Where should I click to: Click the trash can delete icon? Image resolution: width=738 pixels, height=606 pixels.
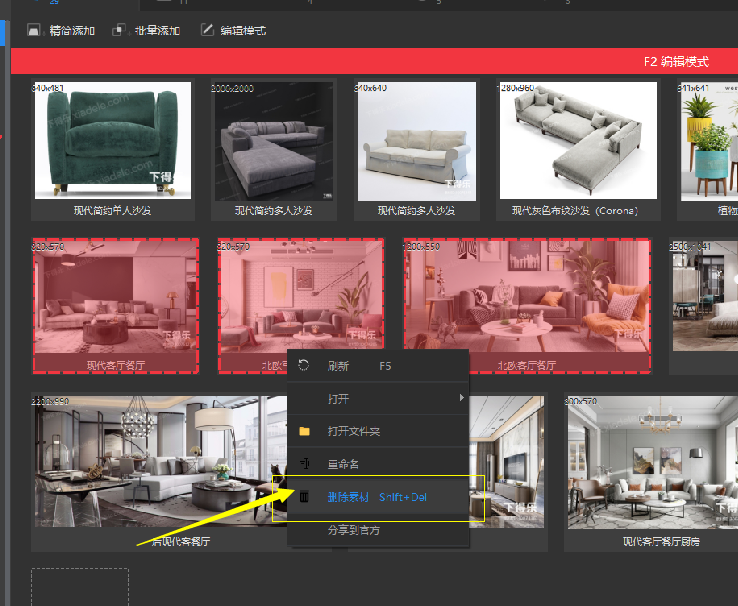coord(304,497)
